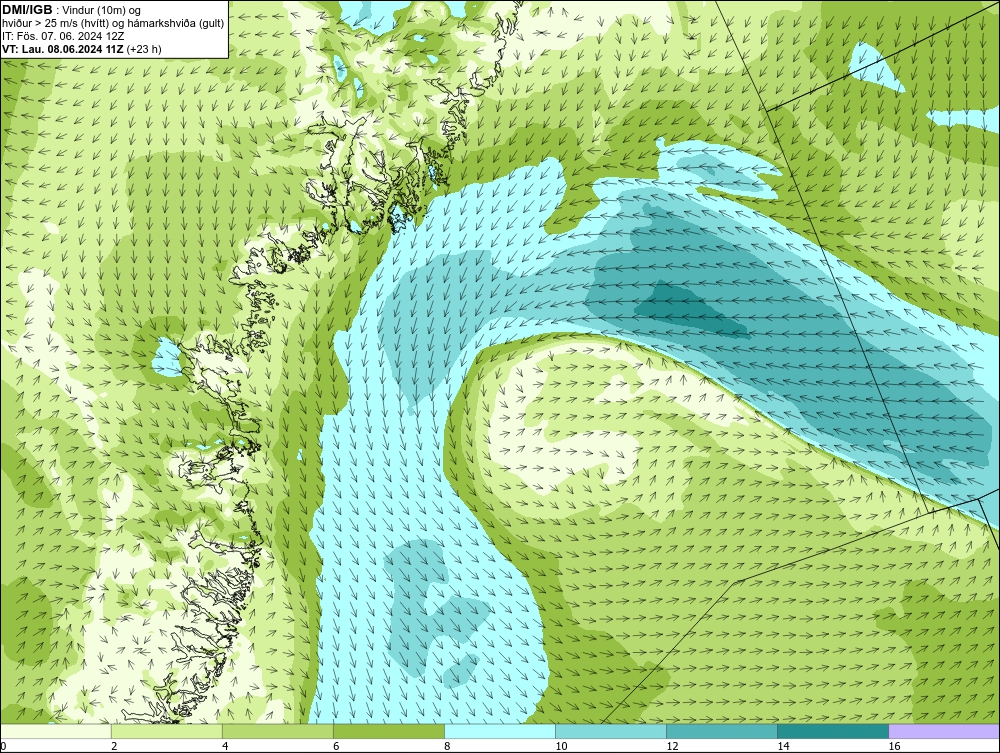Click the purple swatch above 16 m/s
This screenshot has height=753, width=1000.
pos(944,731)
